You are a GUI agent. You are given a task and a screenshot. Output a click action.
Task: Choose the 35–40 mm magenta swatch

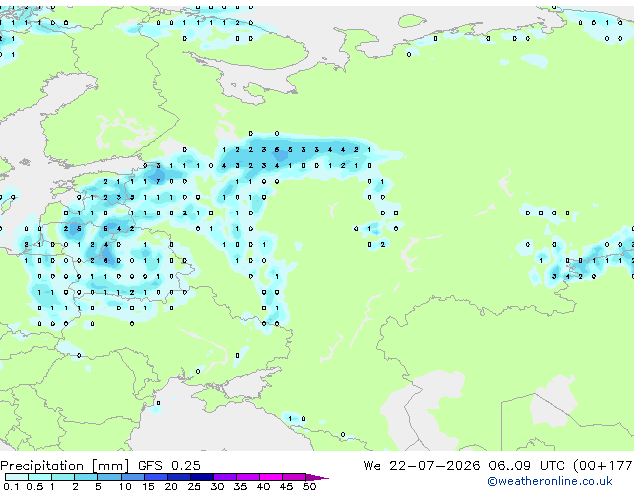click(x=248, y=477)
